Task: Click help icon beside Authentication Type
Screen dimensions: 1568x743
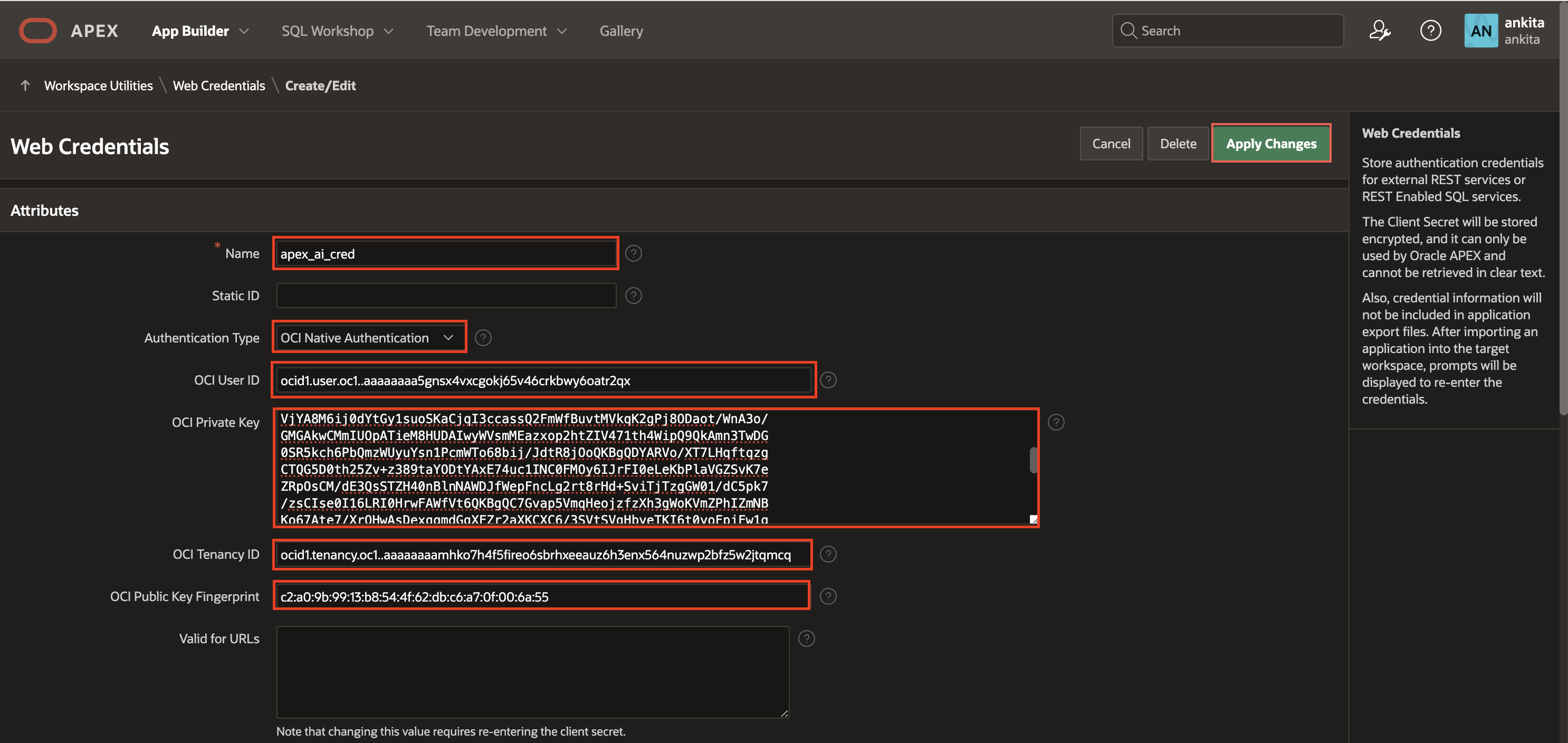Action: [x=483, y=337]
